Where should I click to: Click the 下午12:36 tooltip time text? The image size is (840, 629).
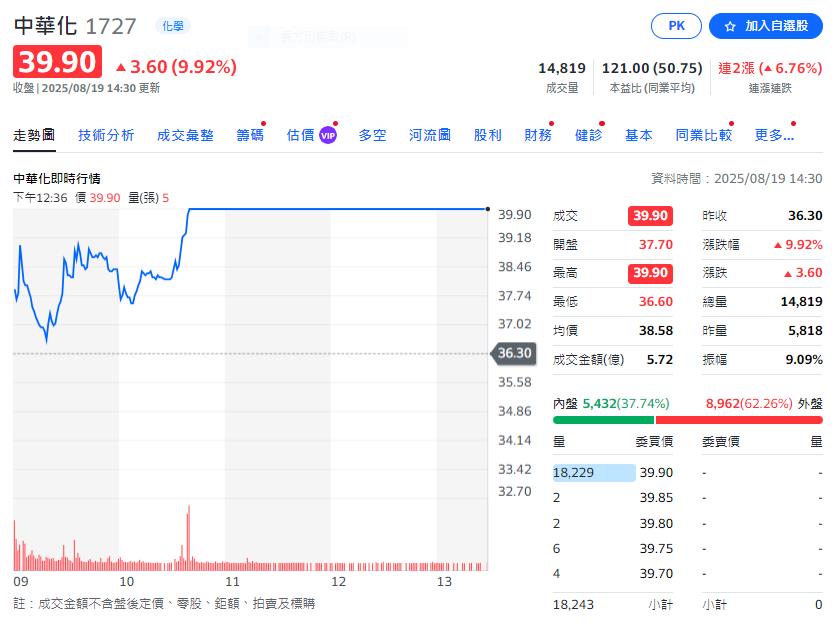coord(40,198)
